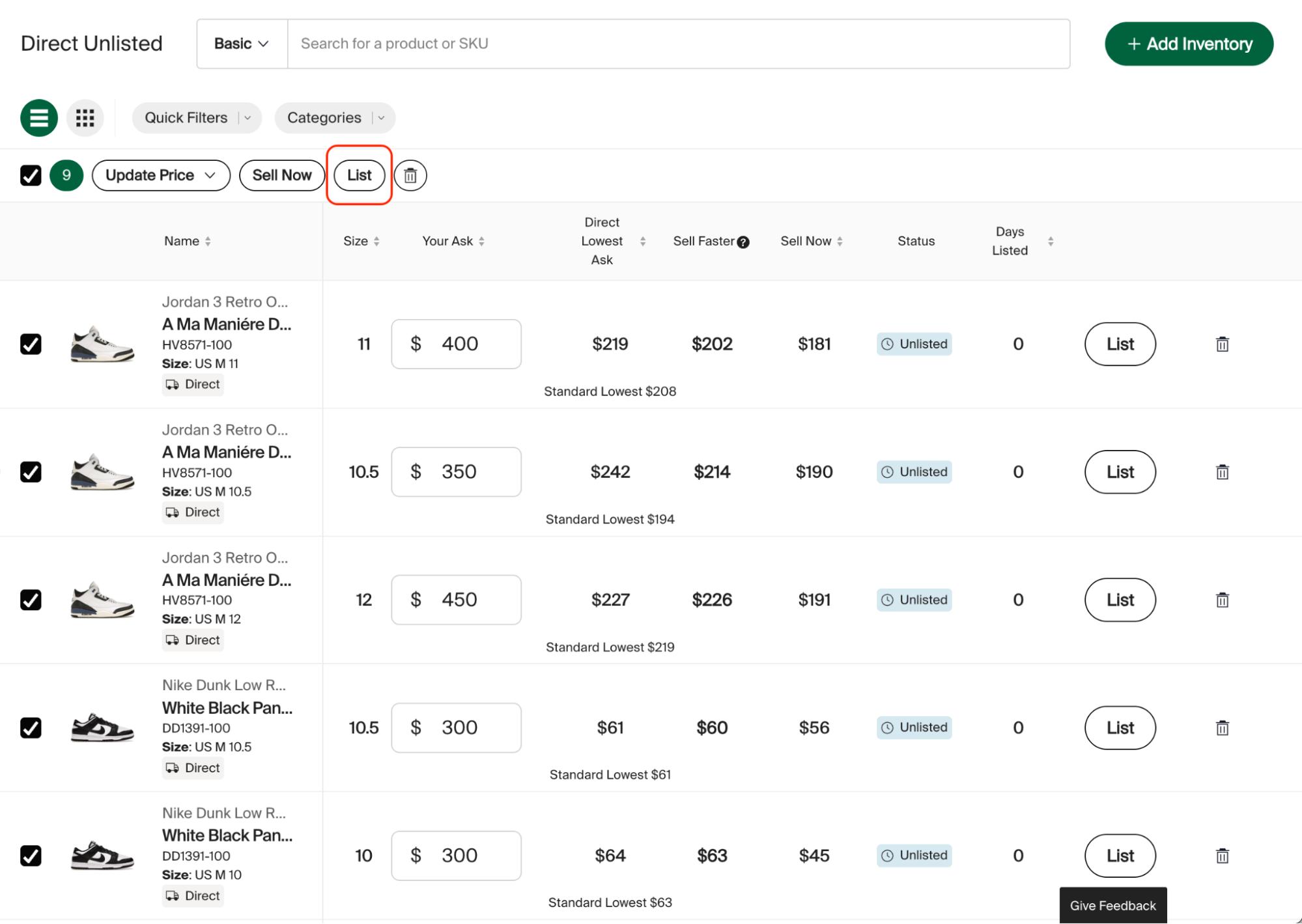Screen dimensions: 1302x924
Task: Sort by Sell Now column arrows
Action: click(840, 242)
